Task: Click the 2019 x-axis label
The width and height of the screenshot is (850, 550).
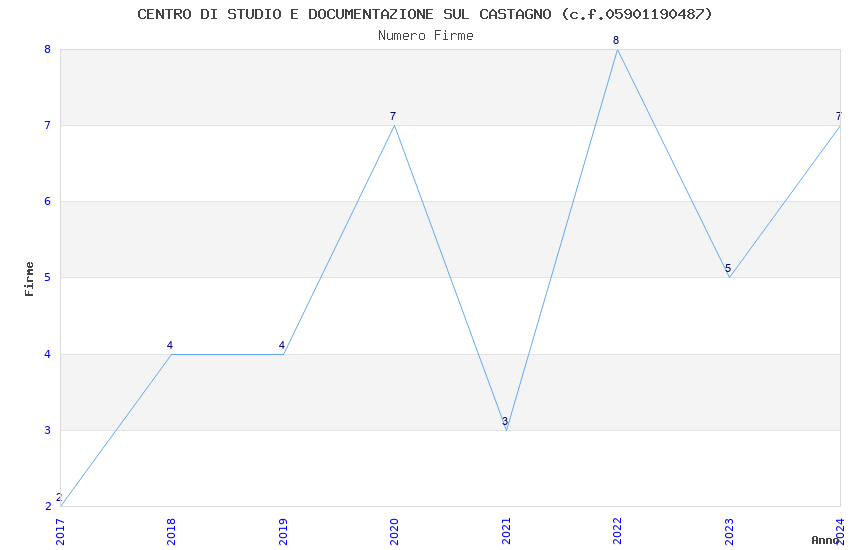Action: coord(283,532)
